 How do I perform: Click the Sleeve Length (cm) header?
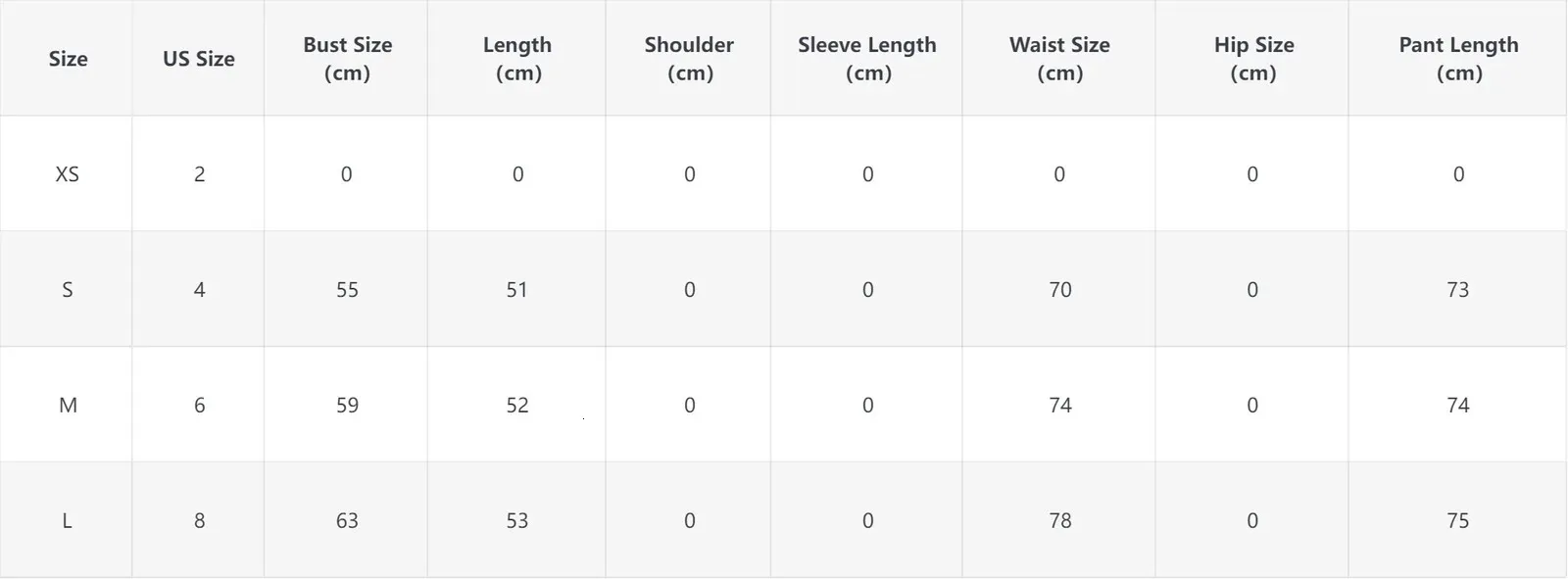tap(867, 59)
